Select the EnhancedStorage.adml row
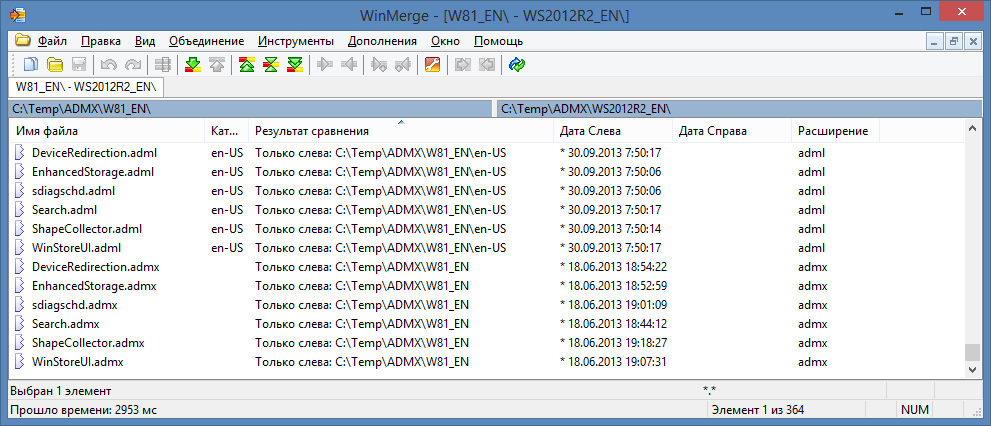The height and width of the screenshot is (426, 991). [487, 171]
